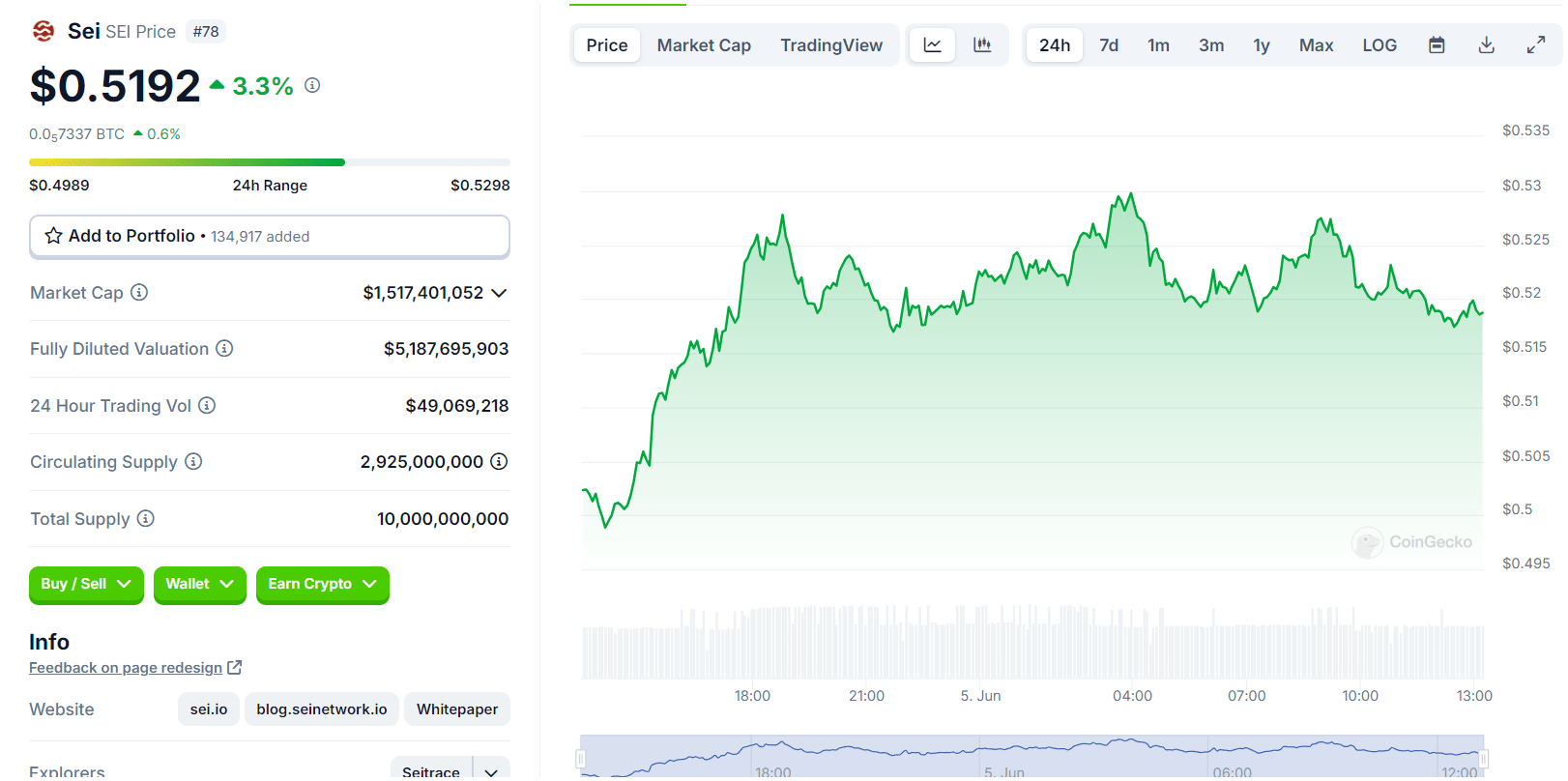The image size is (1568, 781).
Task: Expand the chart to fullscreen
Action: [x=1536, y=45]
